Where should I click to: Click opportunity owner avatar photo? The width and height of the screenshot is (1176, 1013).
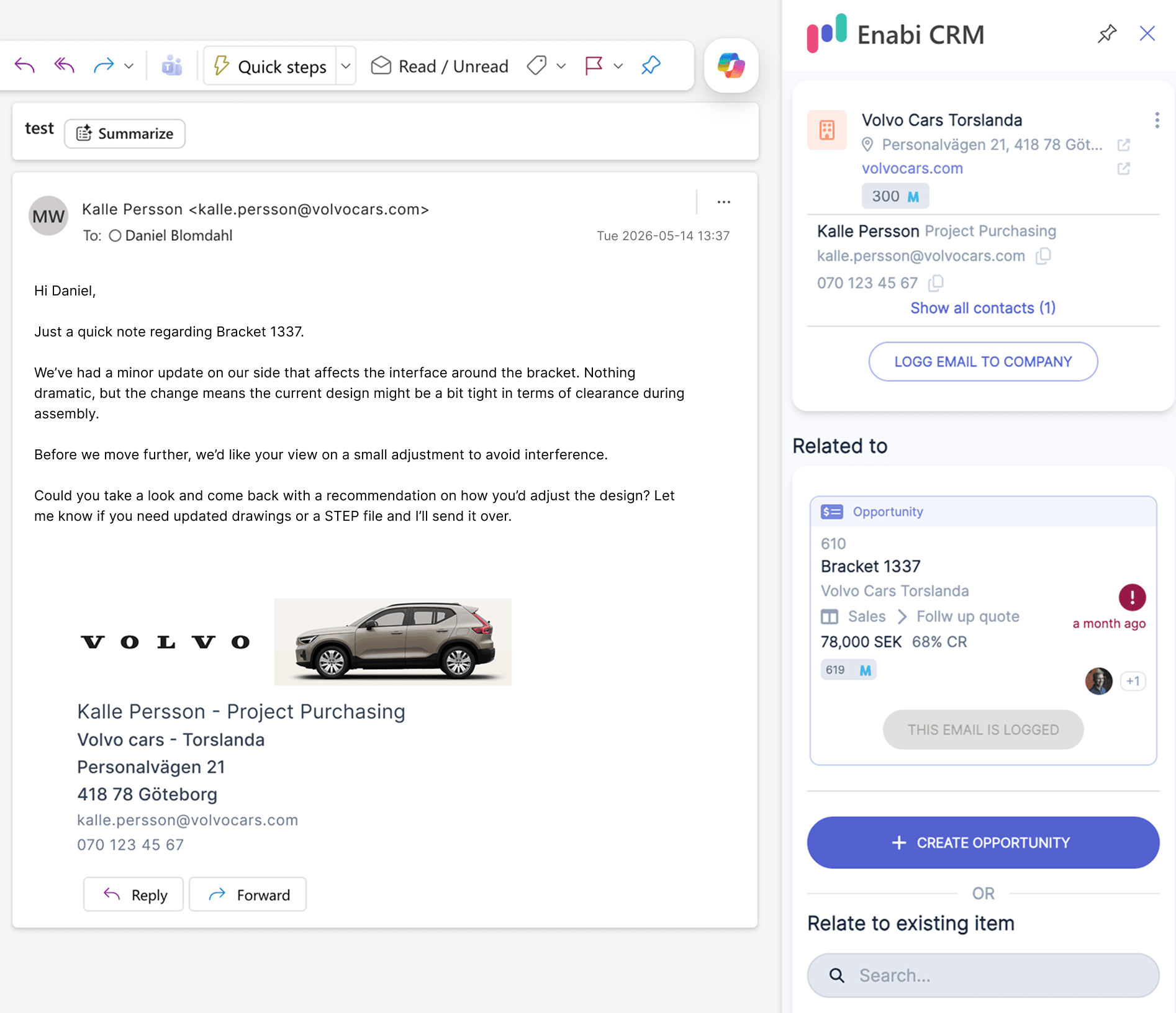tap(1098, 681)
